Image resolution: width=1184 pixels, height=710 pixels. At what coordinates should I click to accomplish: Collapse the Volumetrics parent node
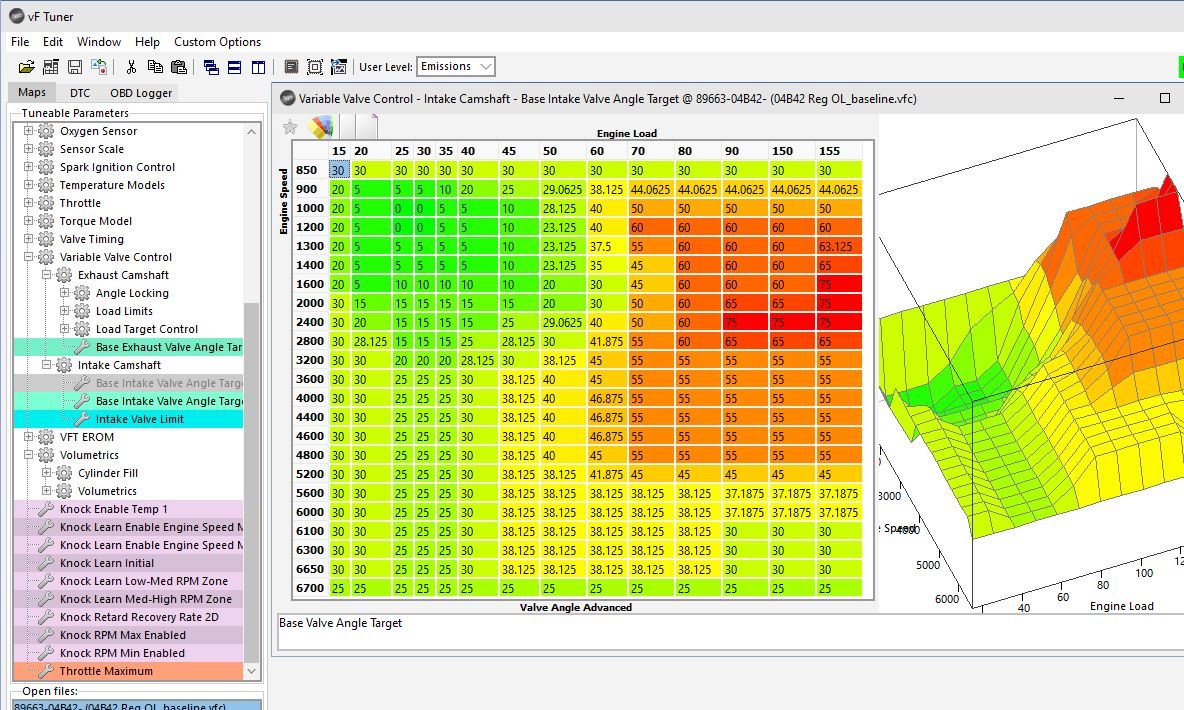(29, 455)
